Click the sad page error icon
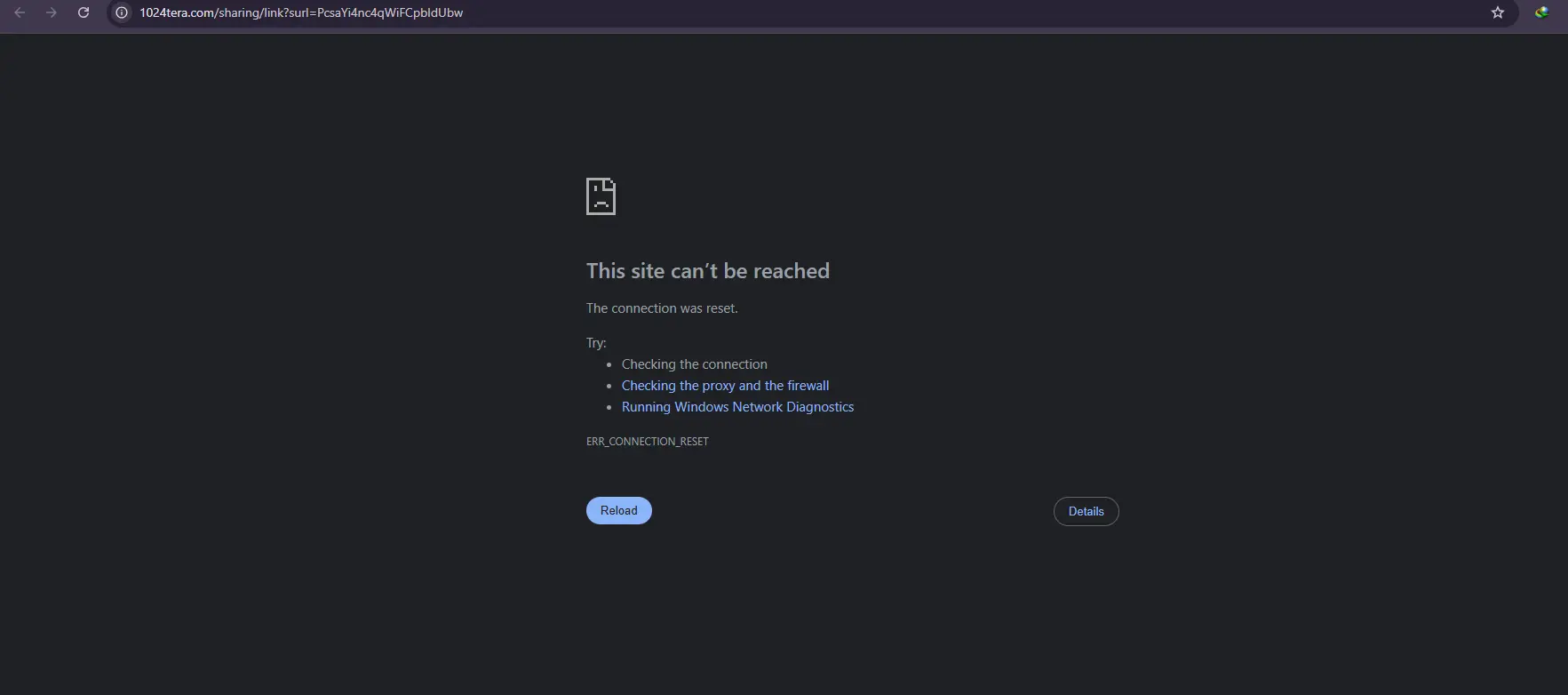This screenshot has height=695, width=1568. pos(601,196)
